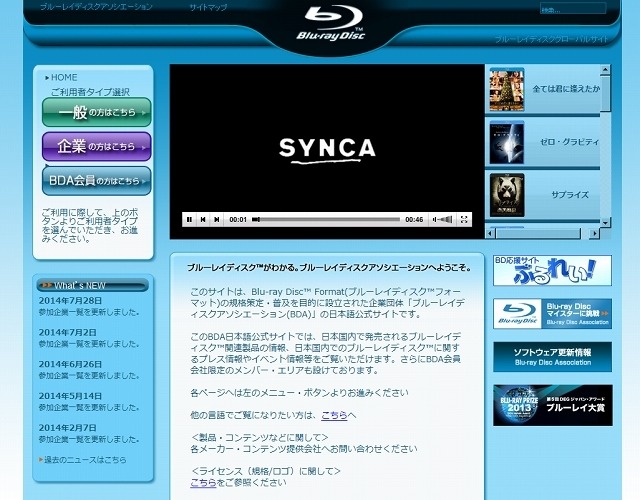Click the Blu-ray Disc logo at top
Image resolution: width=640 pixels, height=500 pixels.
331,23
